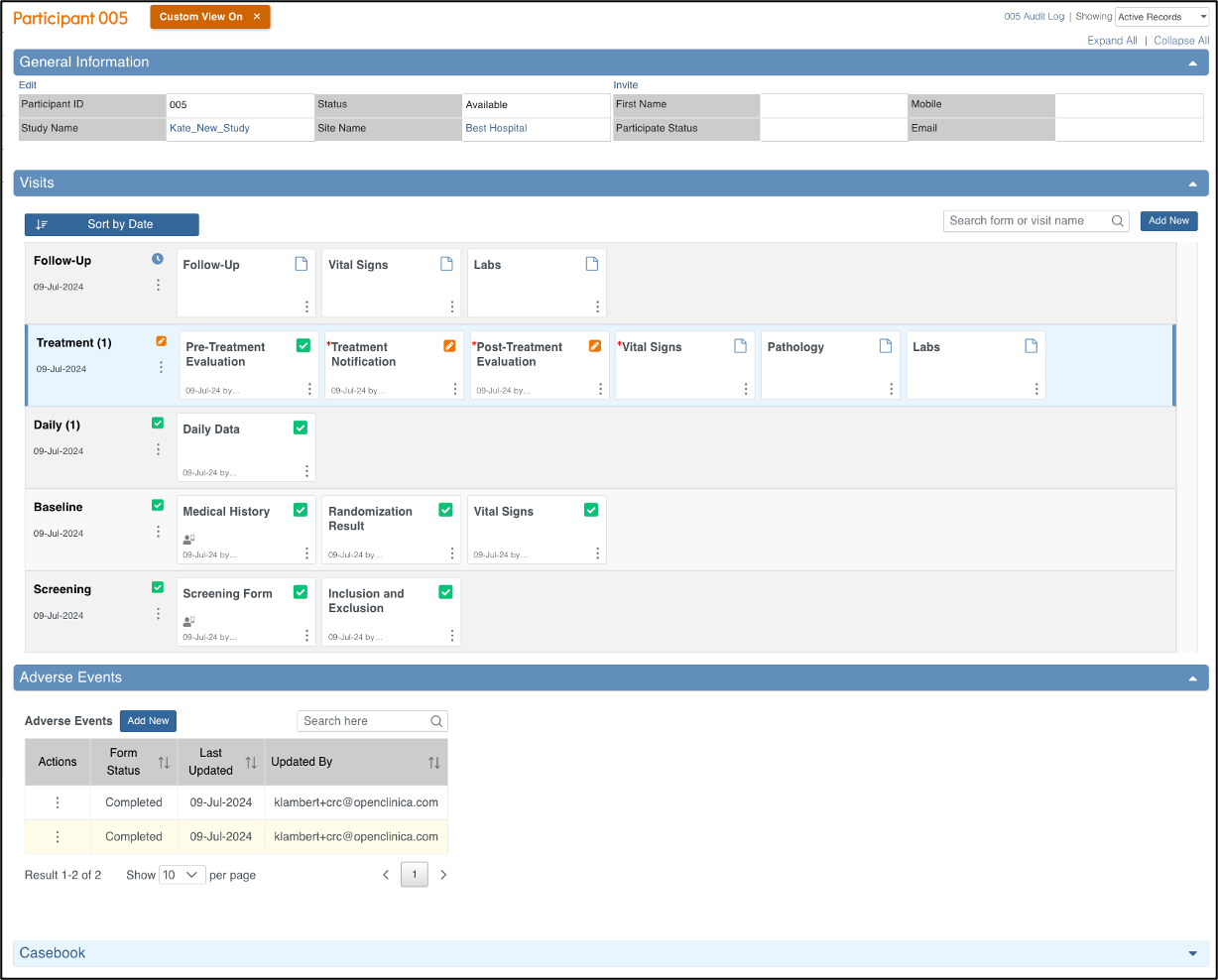
Task: Click Baseline Vital Signs completed checkmark
Action: click(591, 510)
